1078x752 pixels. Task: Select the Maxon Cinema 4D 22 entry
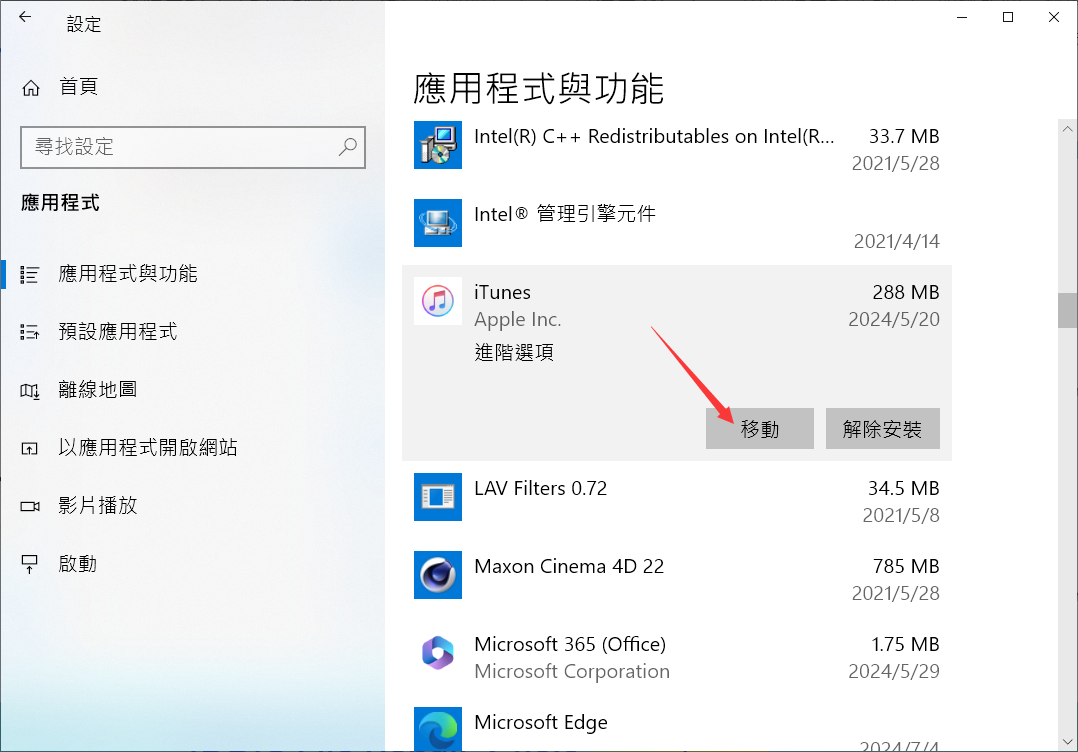click(x=676, y=578)
